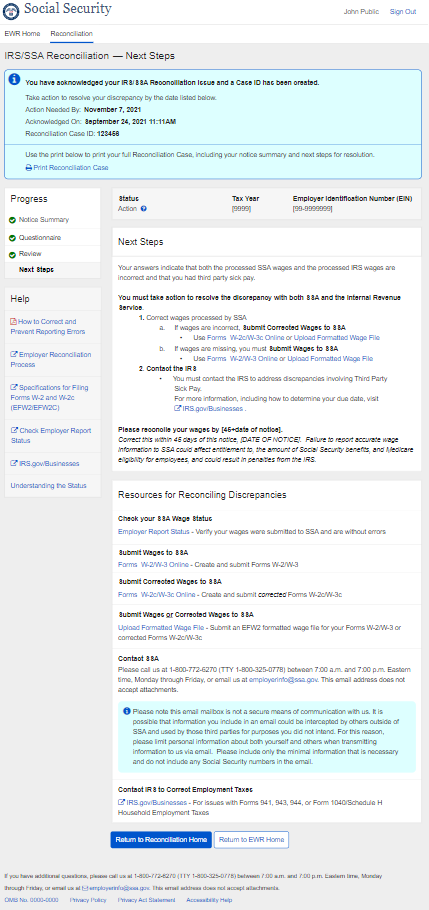Click green checkmark beside Review
Image resolution: width=429 pixels, height=910 pixels.
click(x=13, y=254)
